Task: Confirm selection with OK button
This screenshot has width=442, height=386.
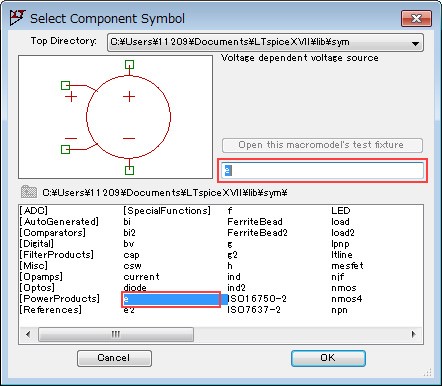Action: [x=328, y=358]
